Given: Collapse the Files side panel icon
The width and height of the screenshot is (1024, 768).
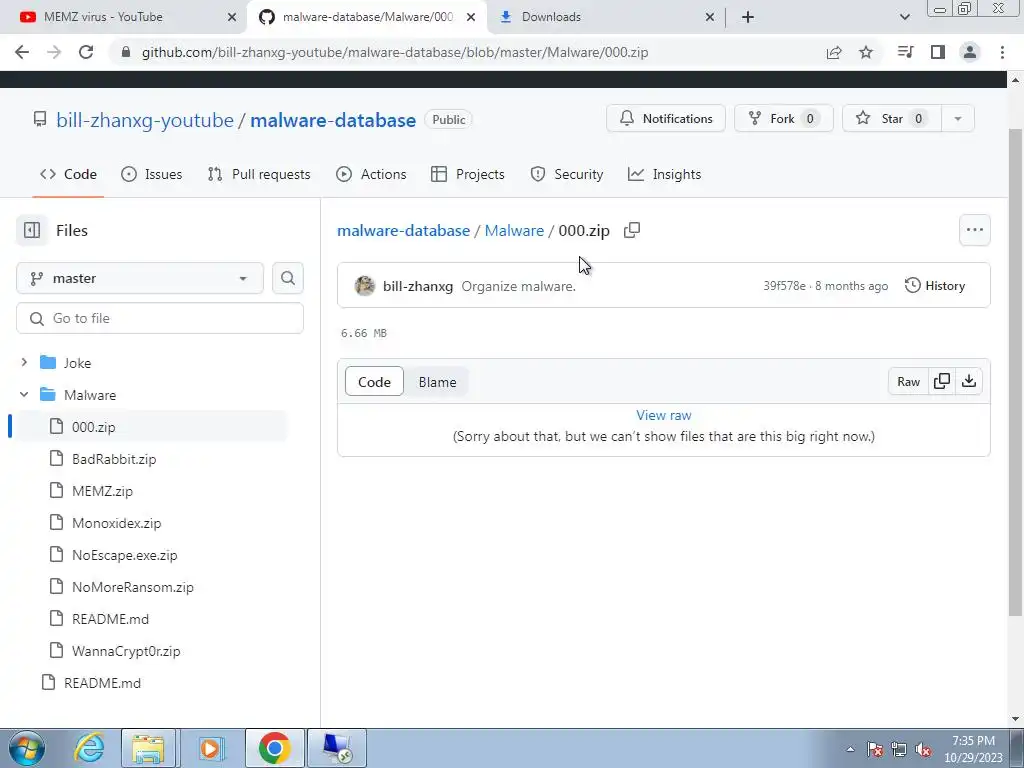Looking at the screenshot, I should click(32, 230).
